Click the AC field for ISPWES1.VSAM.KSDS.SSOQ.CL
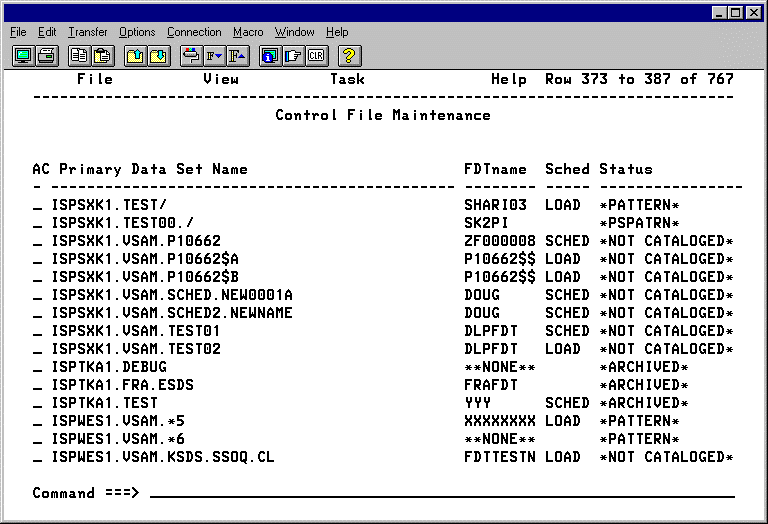The image size is (768, 524). click(x=37, y=457)
